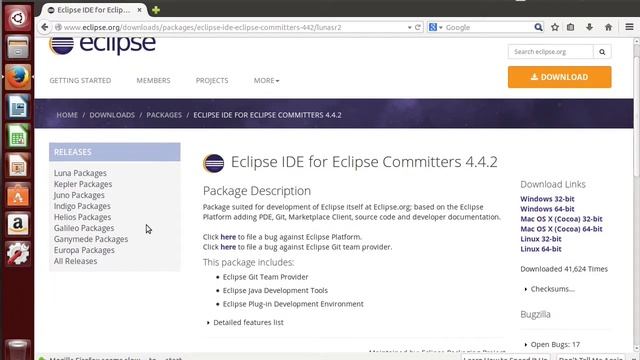This screenshot has height=360, width=640.
Task: Focus the Search eclipse.org field
Action: tap(550, 52)
